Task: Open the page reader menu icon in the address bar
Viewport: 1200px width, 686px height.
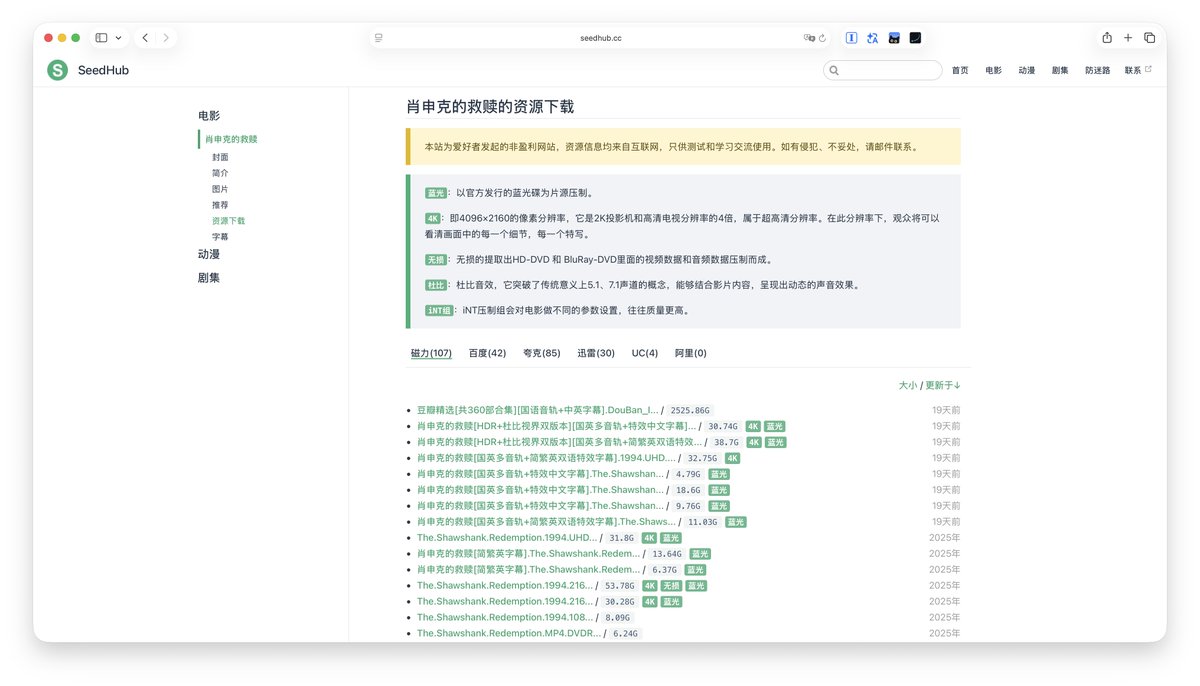Action: 379,38
